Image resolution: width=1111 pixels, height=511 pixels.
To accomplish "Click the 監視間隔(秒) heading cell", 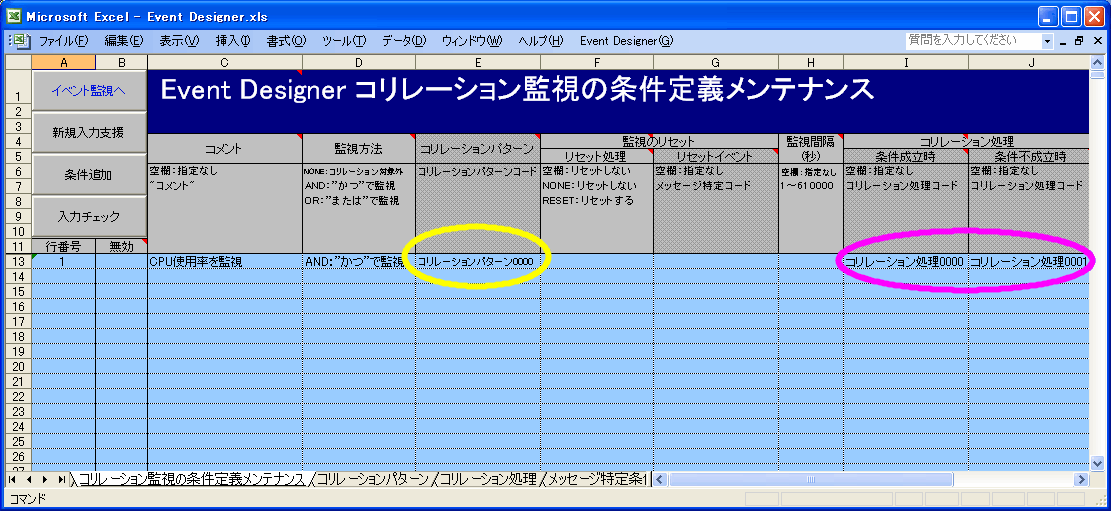I will (811, 149).
